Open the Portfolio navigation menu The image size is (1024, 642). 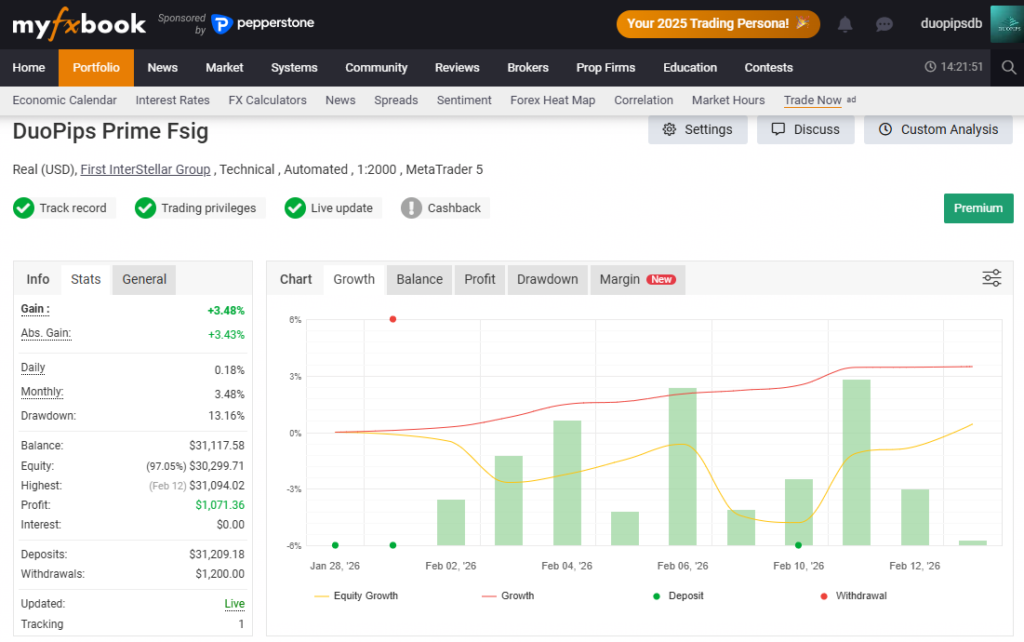(96, 68)
